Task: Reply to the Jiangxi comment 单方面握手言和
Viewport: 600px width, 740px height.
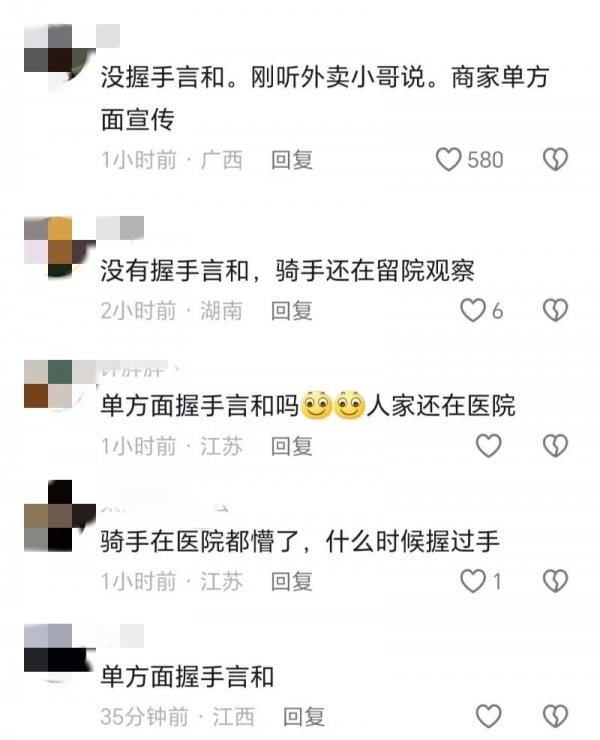Action: pyautogui.click(x=304, y=717)
